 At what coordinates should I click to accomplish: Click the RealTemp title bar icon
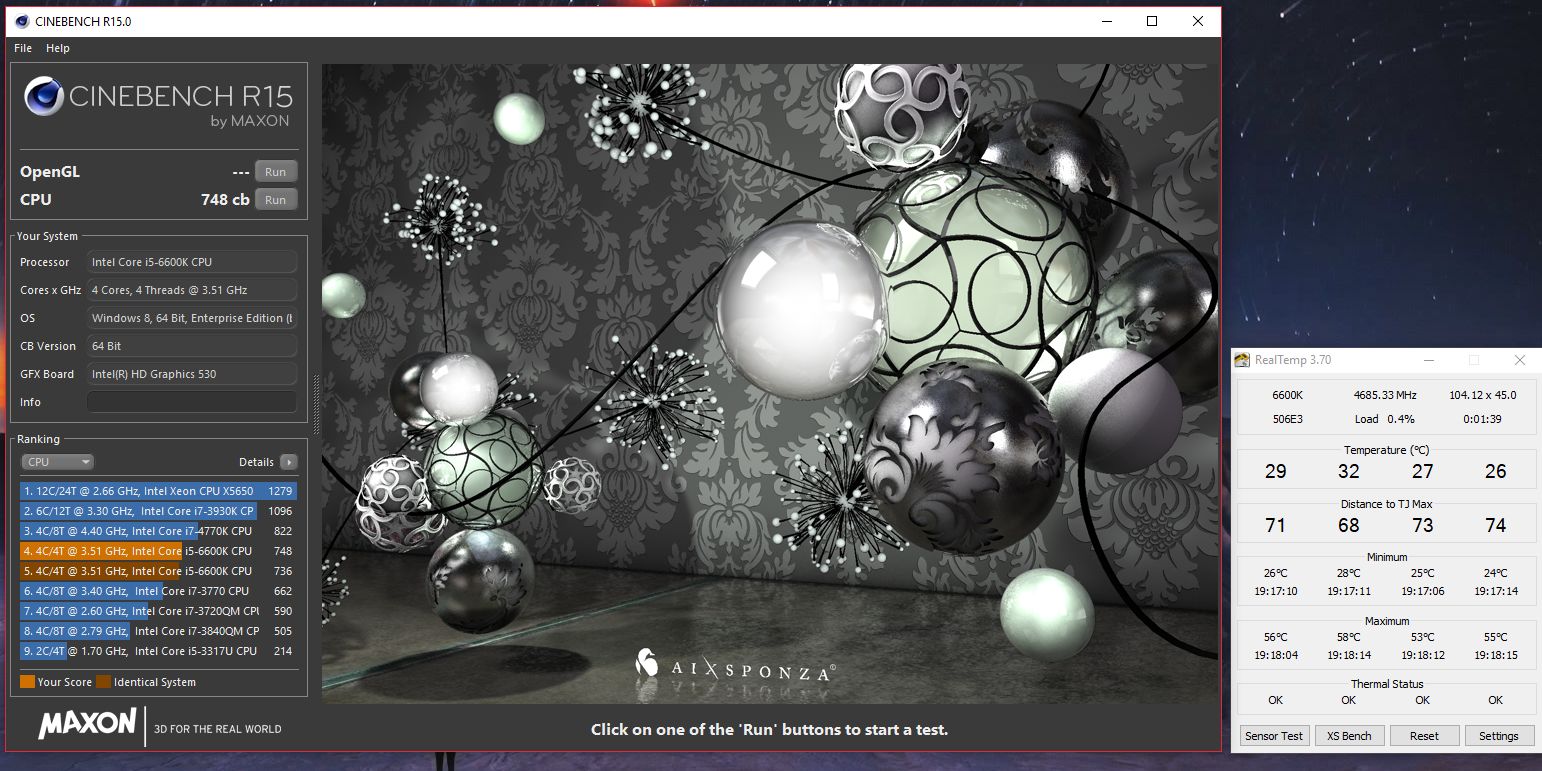click(1242, 360)
